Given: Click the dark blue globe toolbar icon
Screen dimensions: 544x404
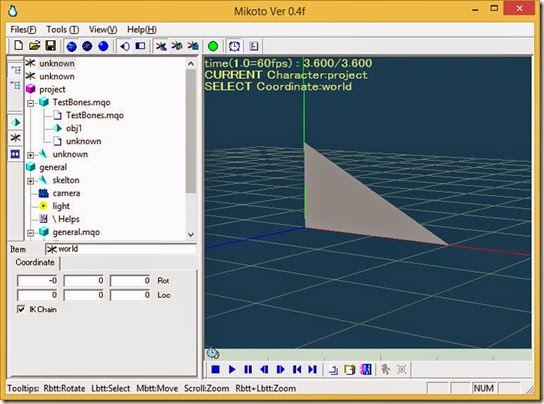Looking at the screenshot, I should tap(87, 46).
